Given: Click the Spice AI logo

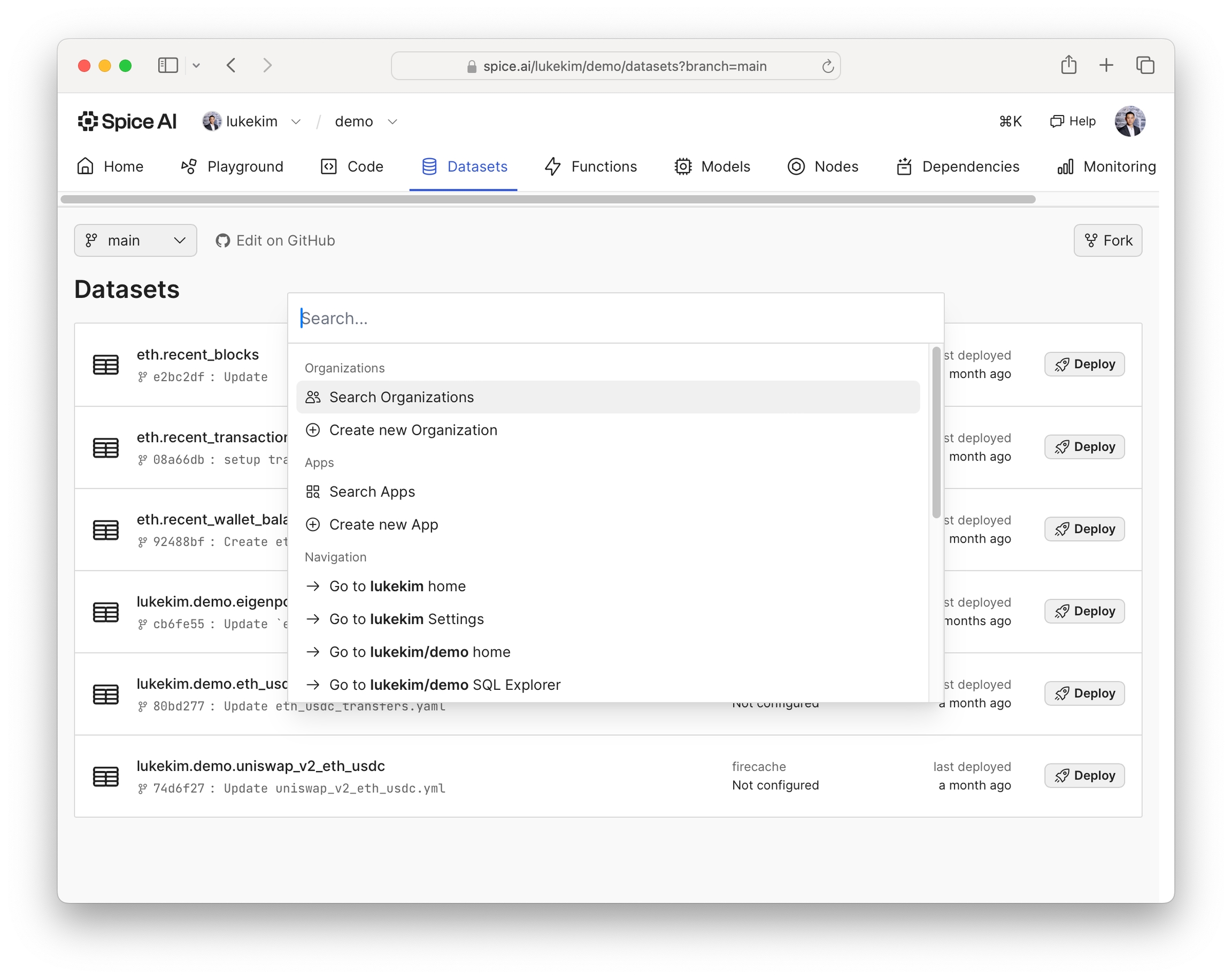Looking at the screenshot, I should pos(127,121).
